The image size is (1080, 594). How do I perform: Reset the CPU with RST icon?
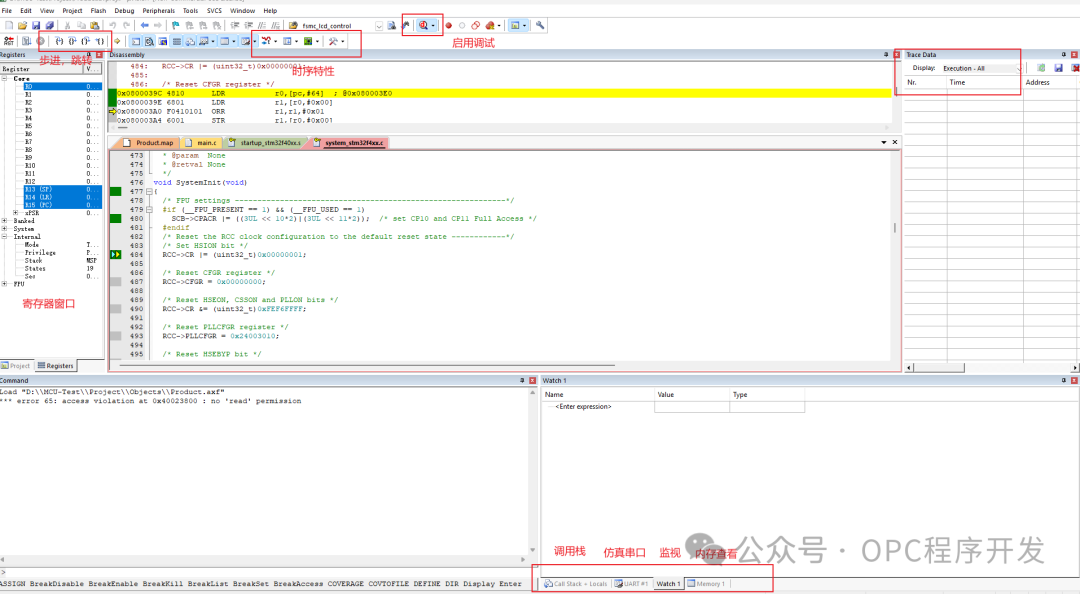click(9, 41)
